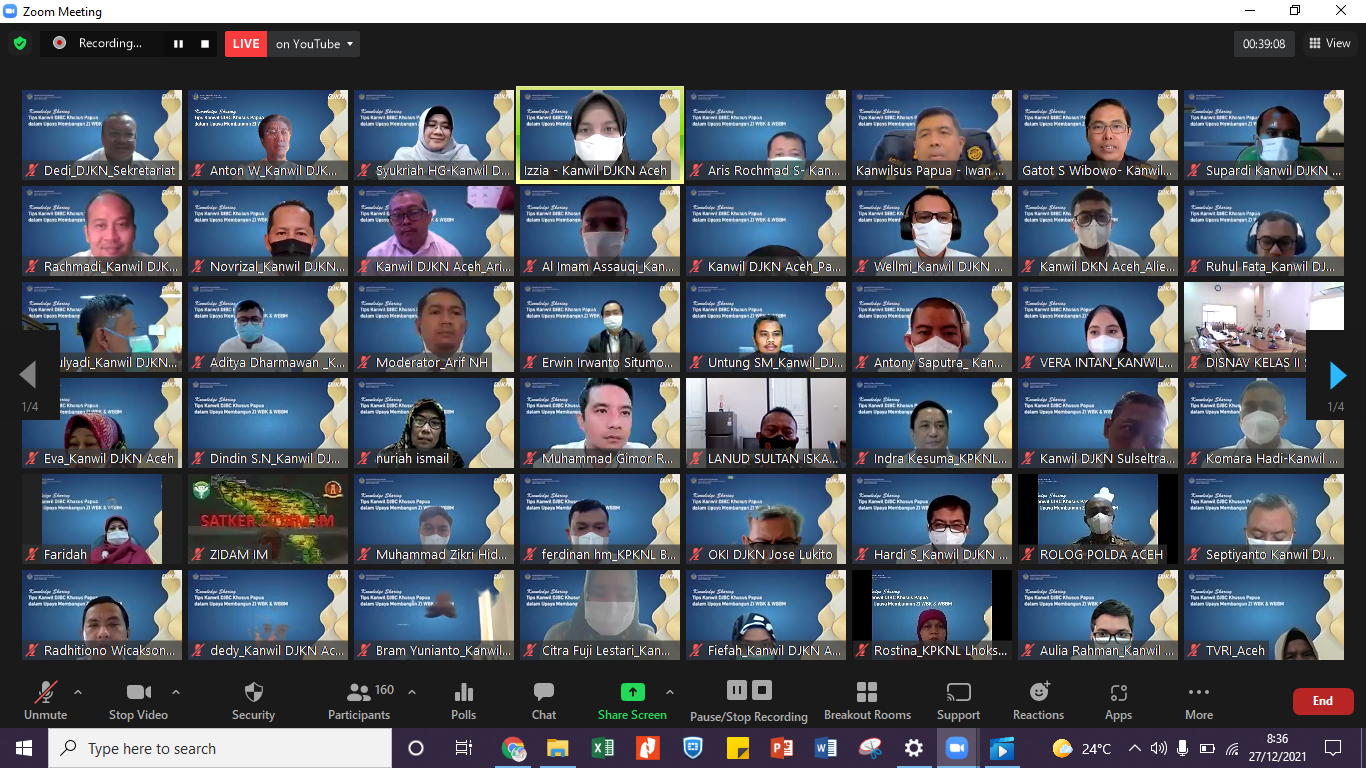Click the green Share Screen icon
Image resolution: width=1366 pixels, height=768 pixels.
[632, 692]
